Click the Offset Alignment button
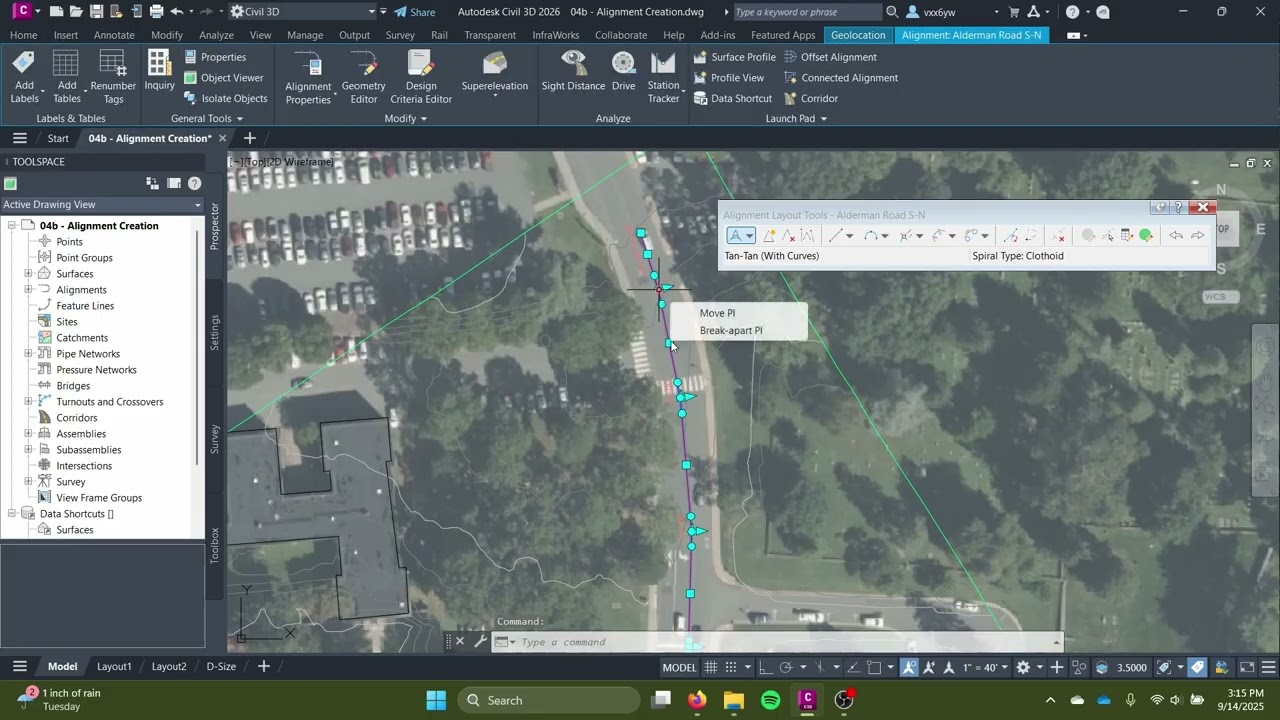 tap(830, 57)
